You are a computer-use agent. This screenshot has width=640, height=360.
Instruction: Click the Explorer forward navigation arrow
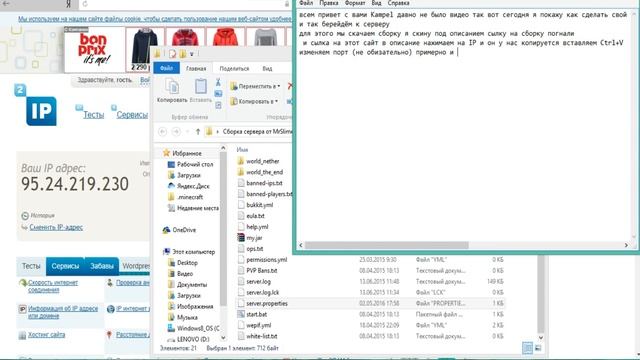pos(176,131)
